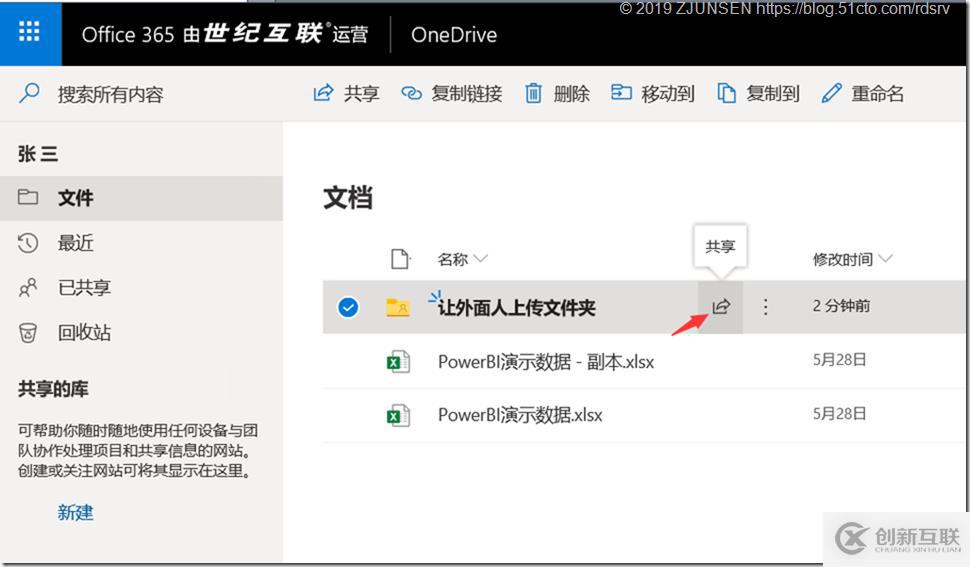Open PowerBI演示数据.xlsx file
Screen dimensions: 970x567
(520, 415)
